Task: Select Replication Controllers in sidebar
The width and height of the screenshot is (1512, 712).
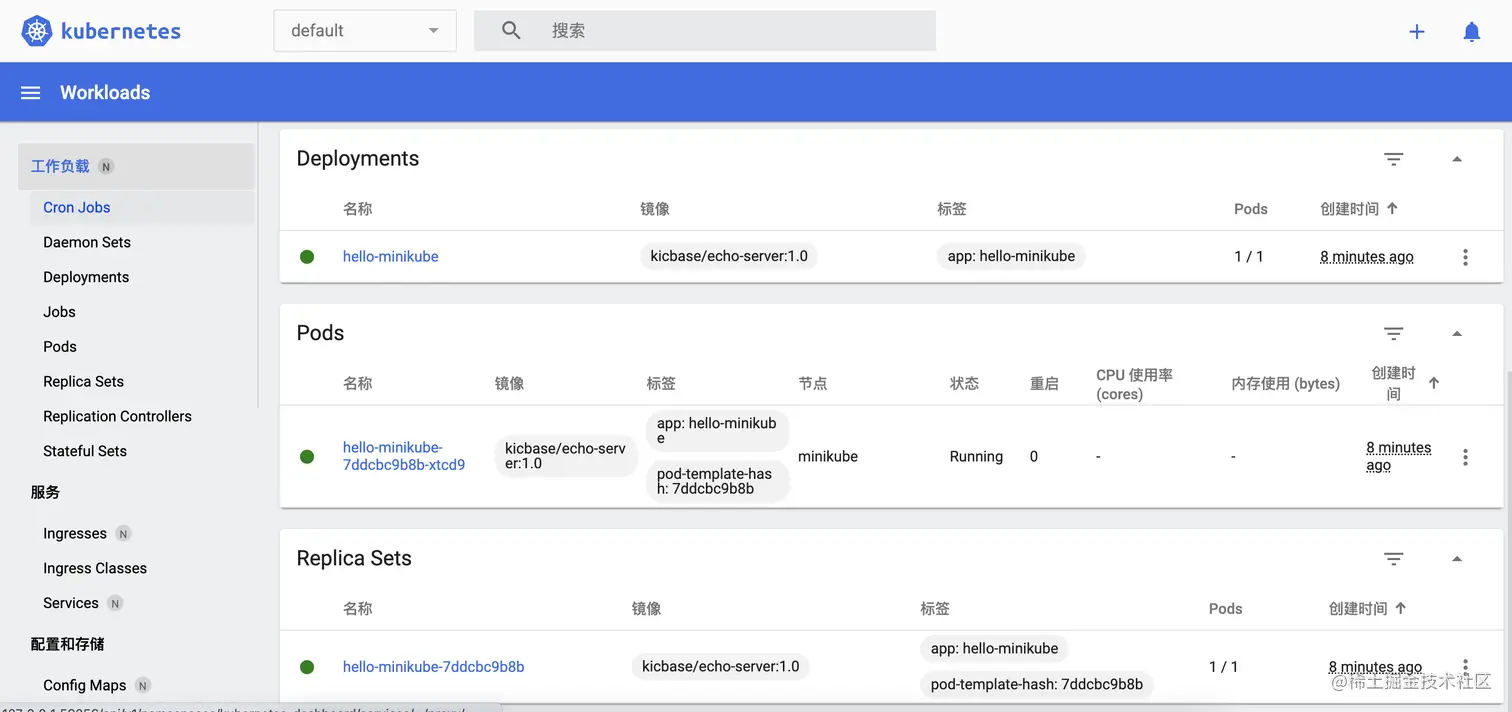Action: tap(117, 416)
